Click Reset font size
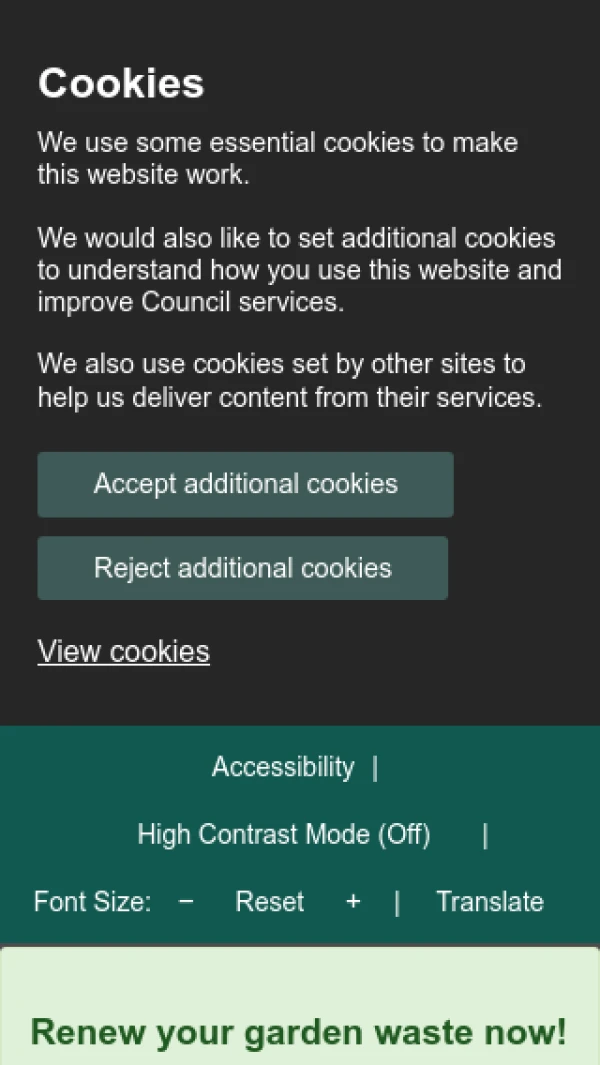The height and width of the screenshot is (1065, 600). (x=270, y=901)
